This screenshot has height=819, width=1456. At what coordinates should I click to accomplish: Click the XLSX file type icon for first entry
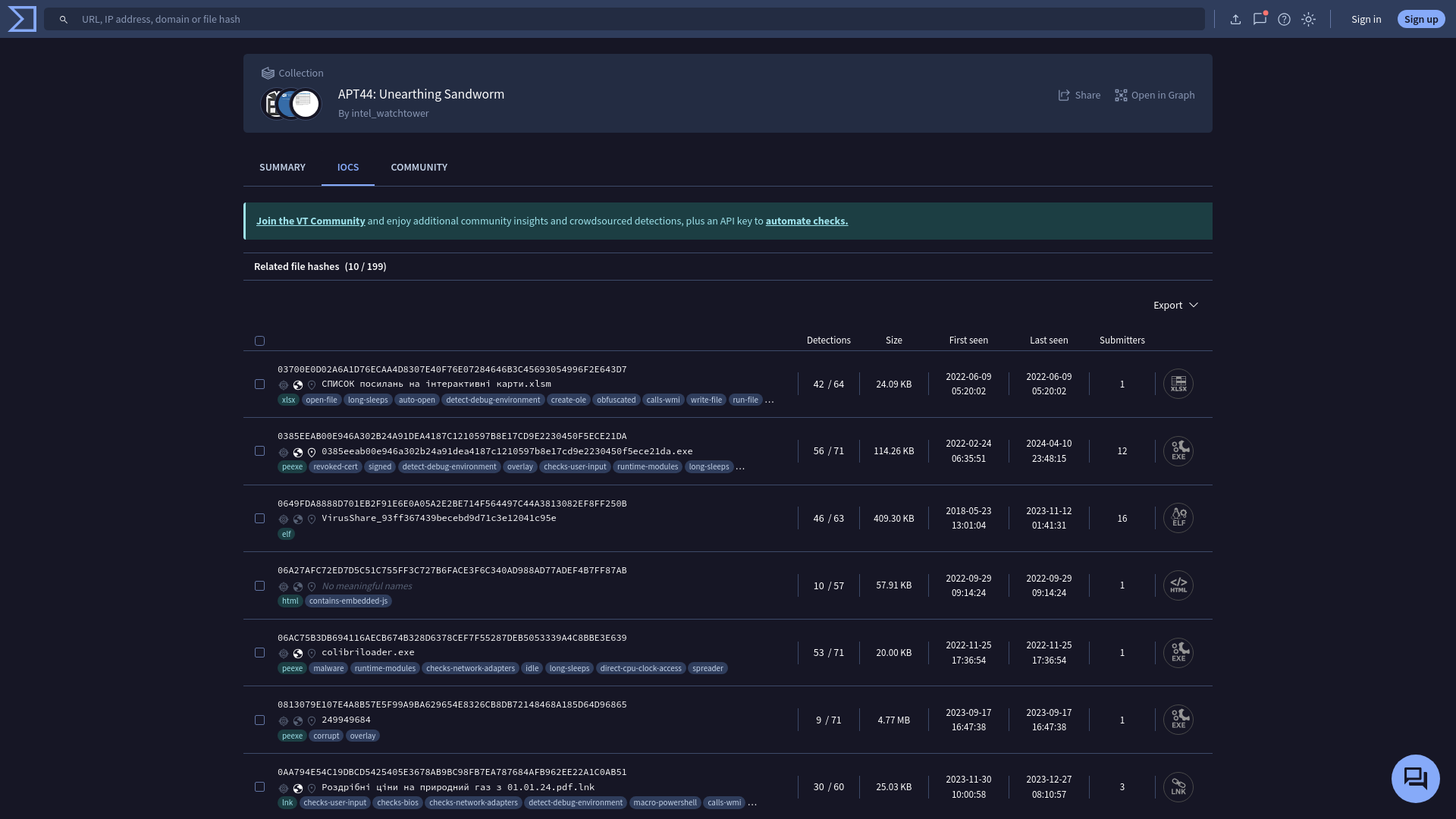(1179, 384)
